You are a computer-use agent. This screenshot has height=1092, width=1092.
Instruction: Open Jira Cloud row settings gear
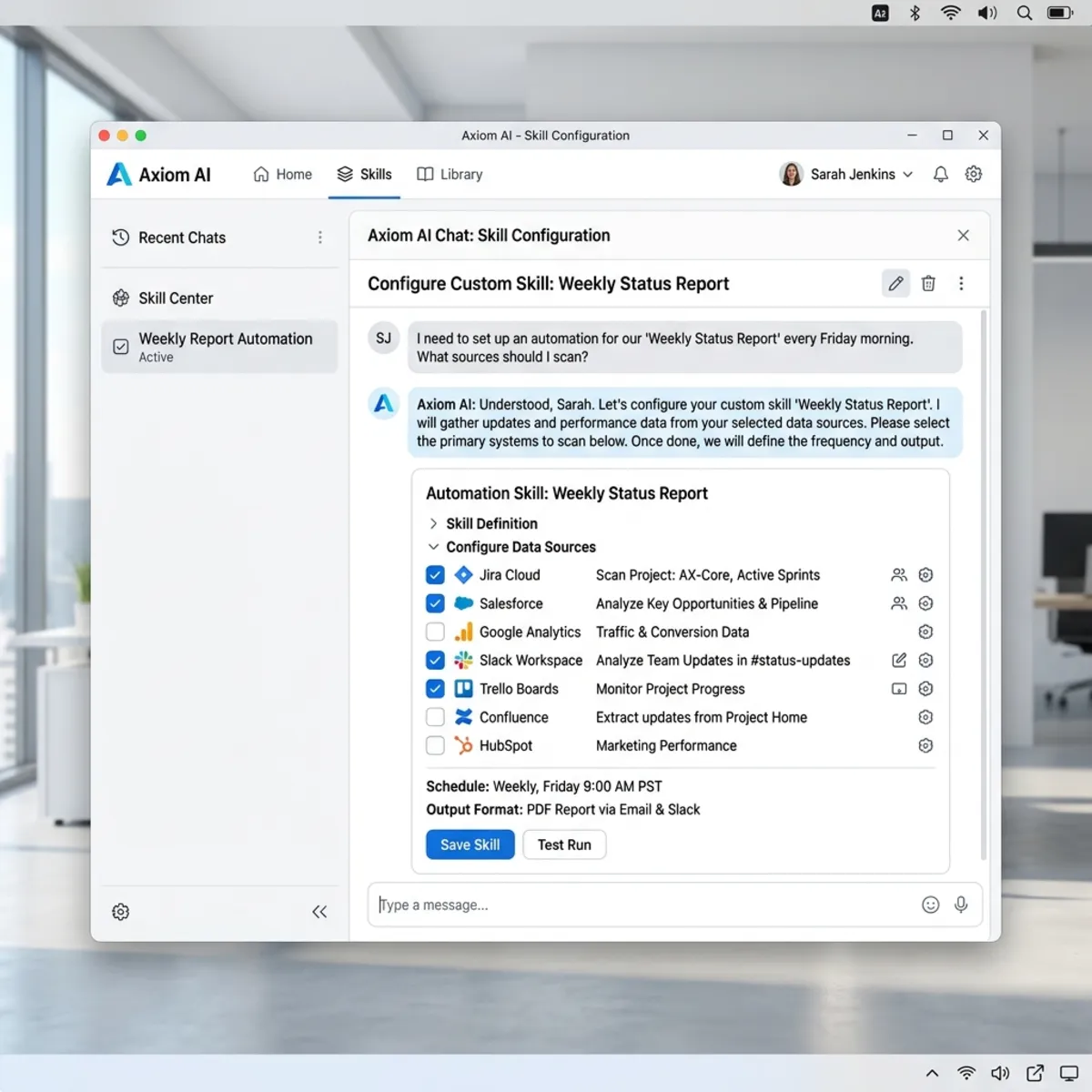[x=925, y=575]
